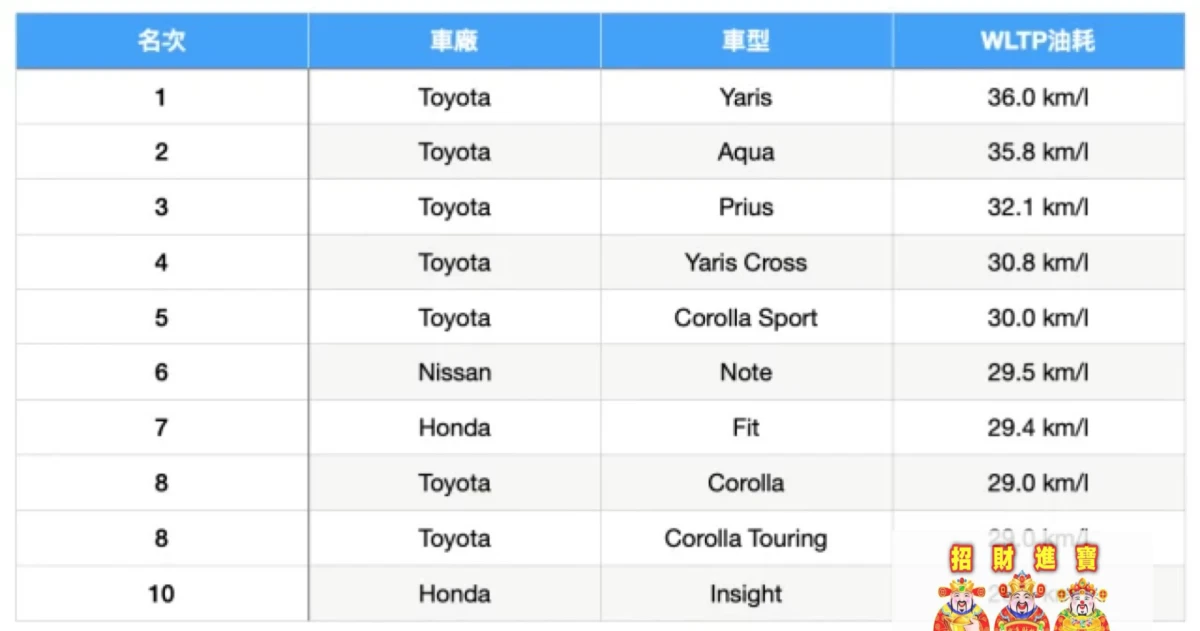
Task: Select the WLTP油耗 column header
Action: [x=1038, y=41]
